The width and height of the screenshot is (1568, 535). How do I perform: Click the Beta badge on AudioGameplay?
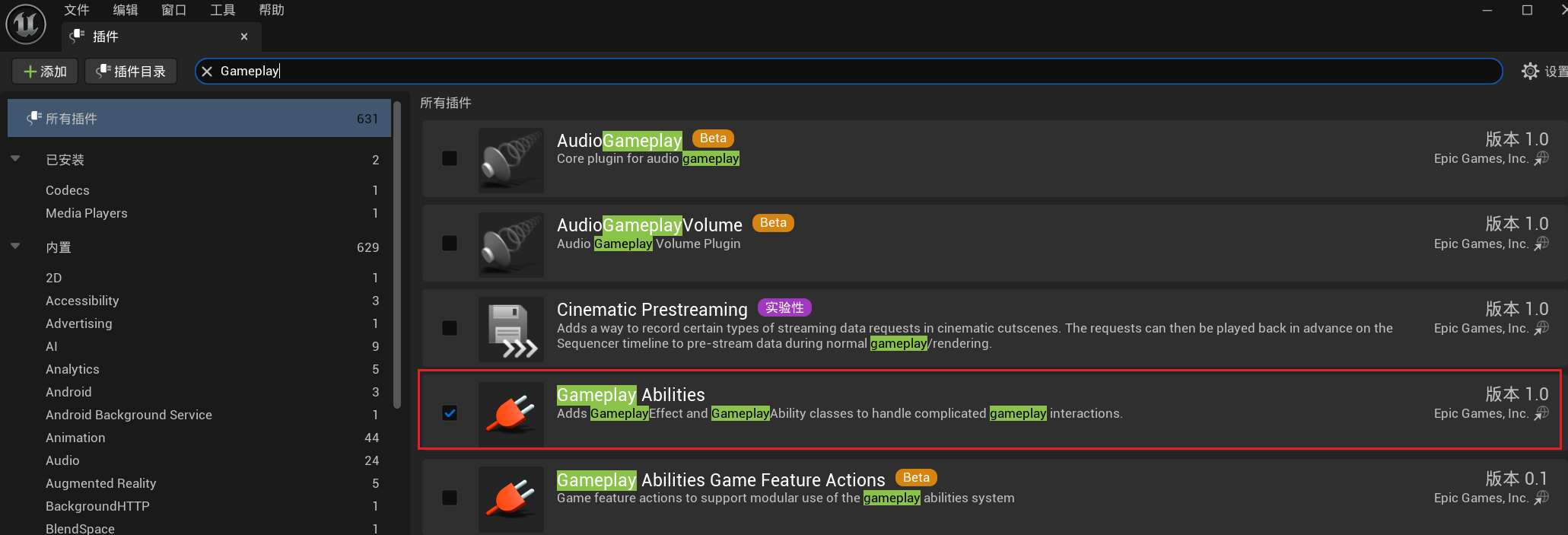point(713,139)
